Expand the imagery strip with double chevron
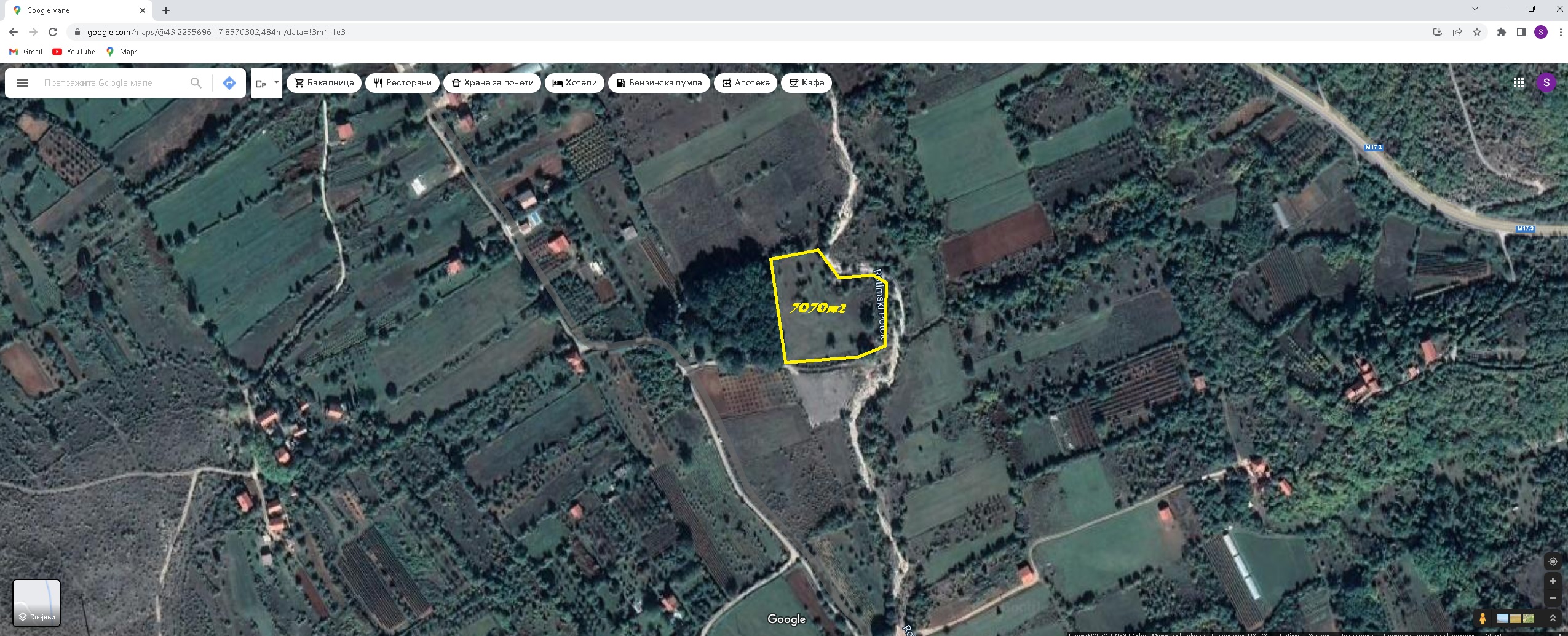 click(1553, 619)
